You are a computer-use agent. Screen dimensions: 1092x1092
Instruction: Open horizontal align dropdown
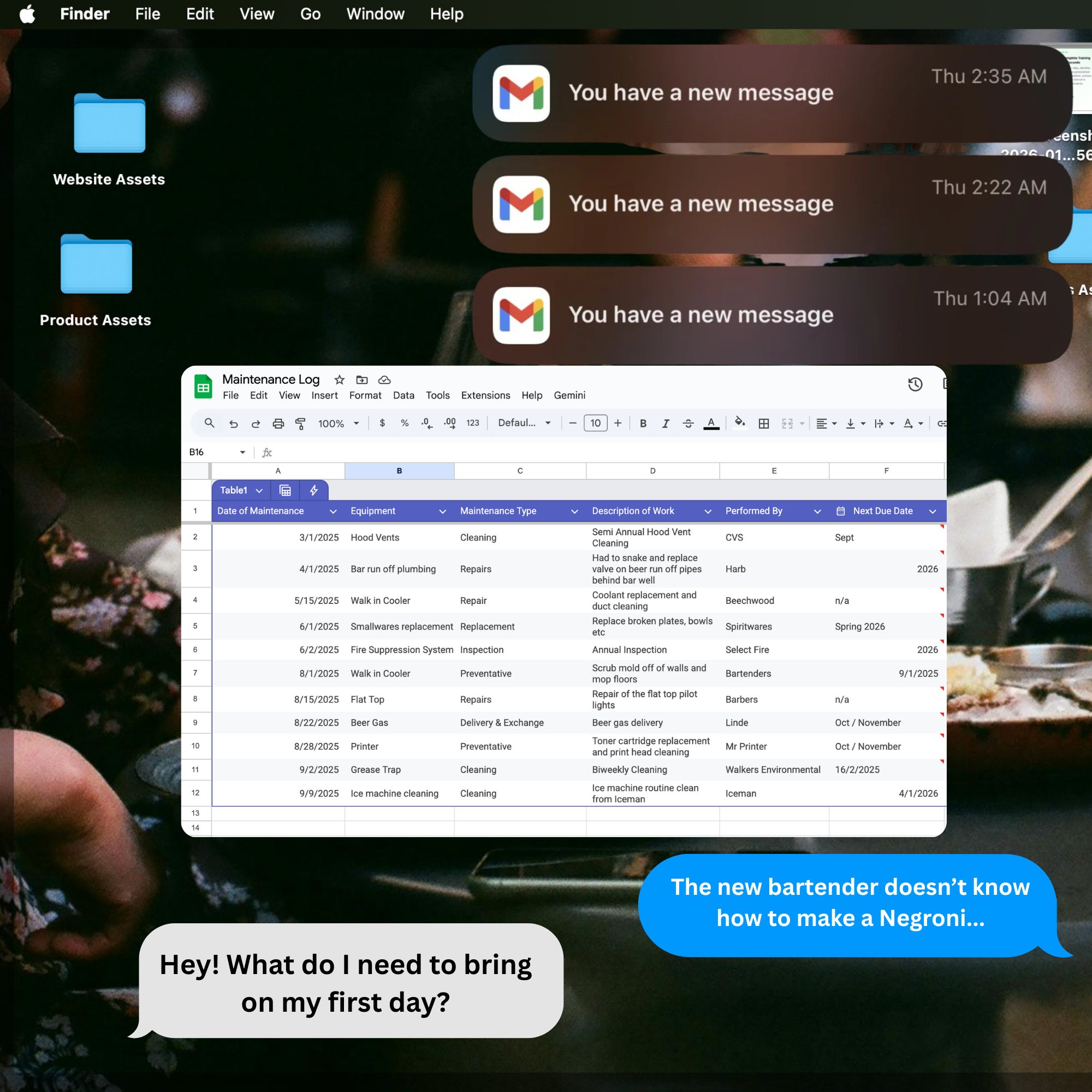tap(826, 423)
